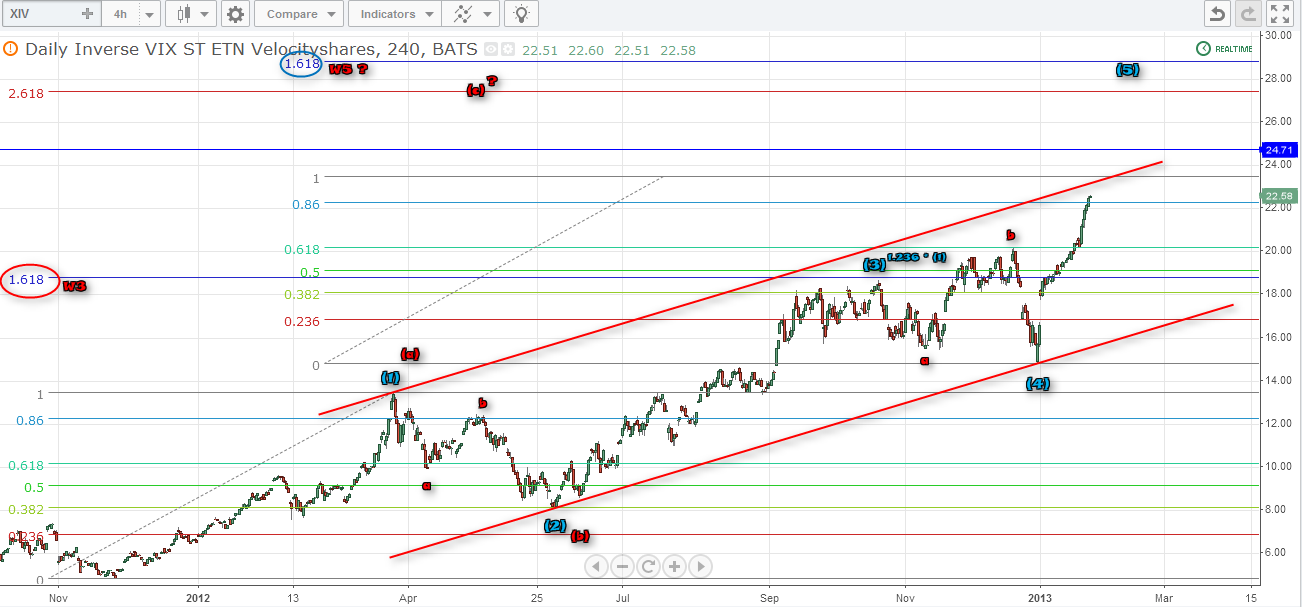
Task: Select the blue circled 1.618 label at top
Action: tap(301, 64)
